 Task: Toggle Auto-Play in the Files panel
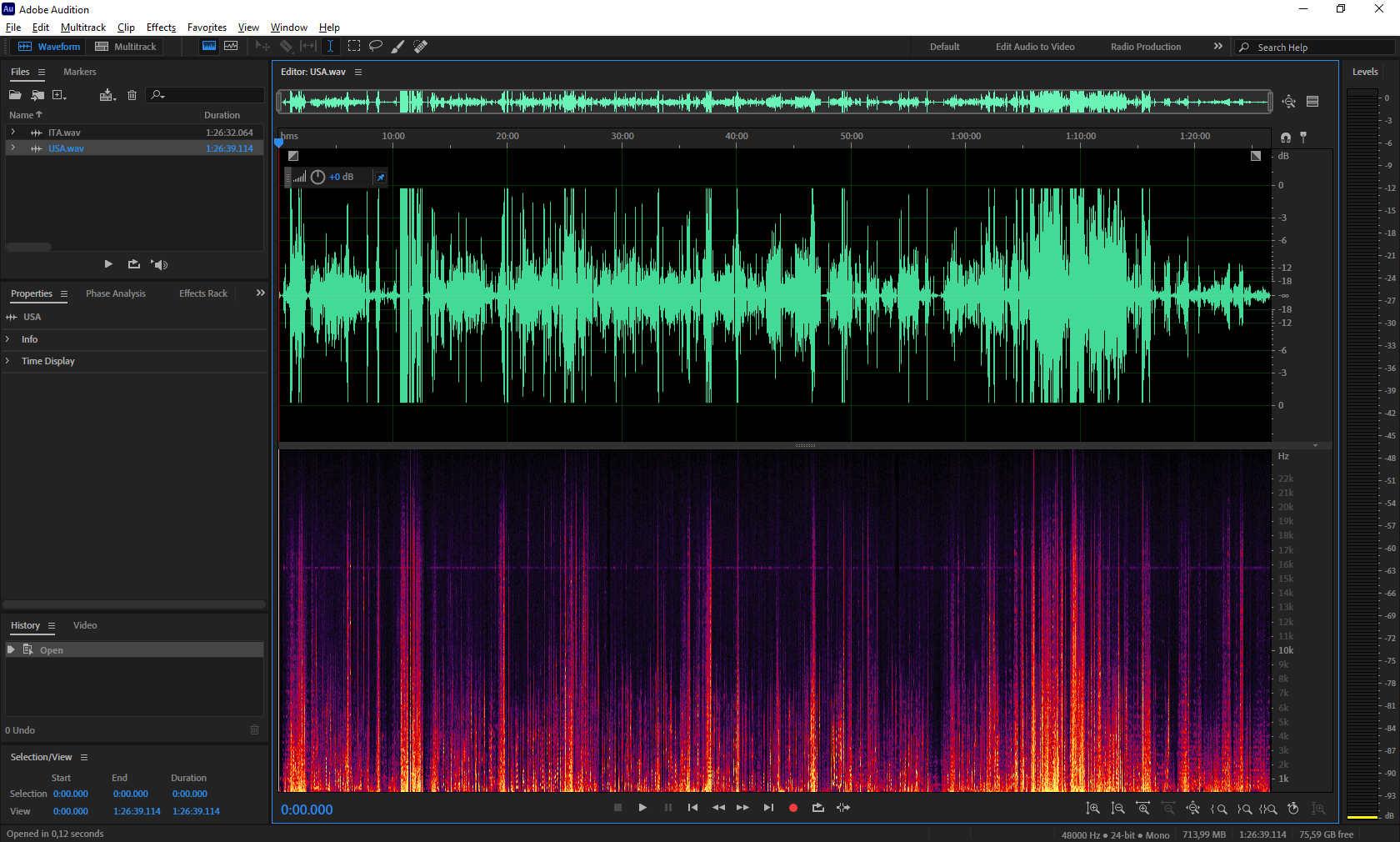click(159, 264)
